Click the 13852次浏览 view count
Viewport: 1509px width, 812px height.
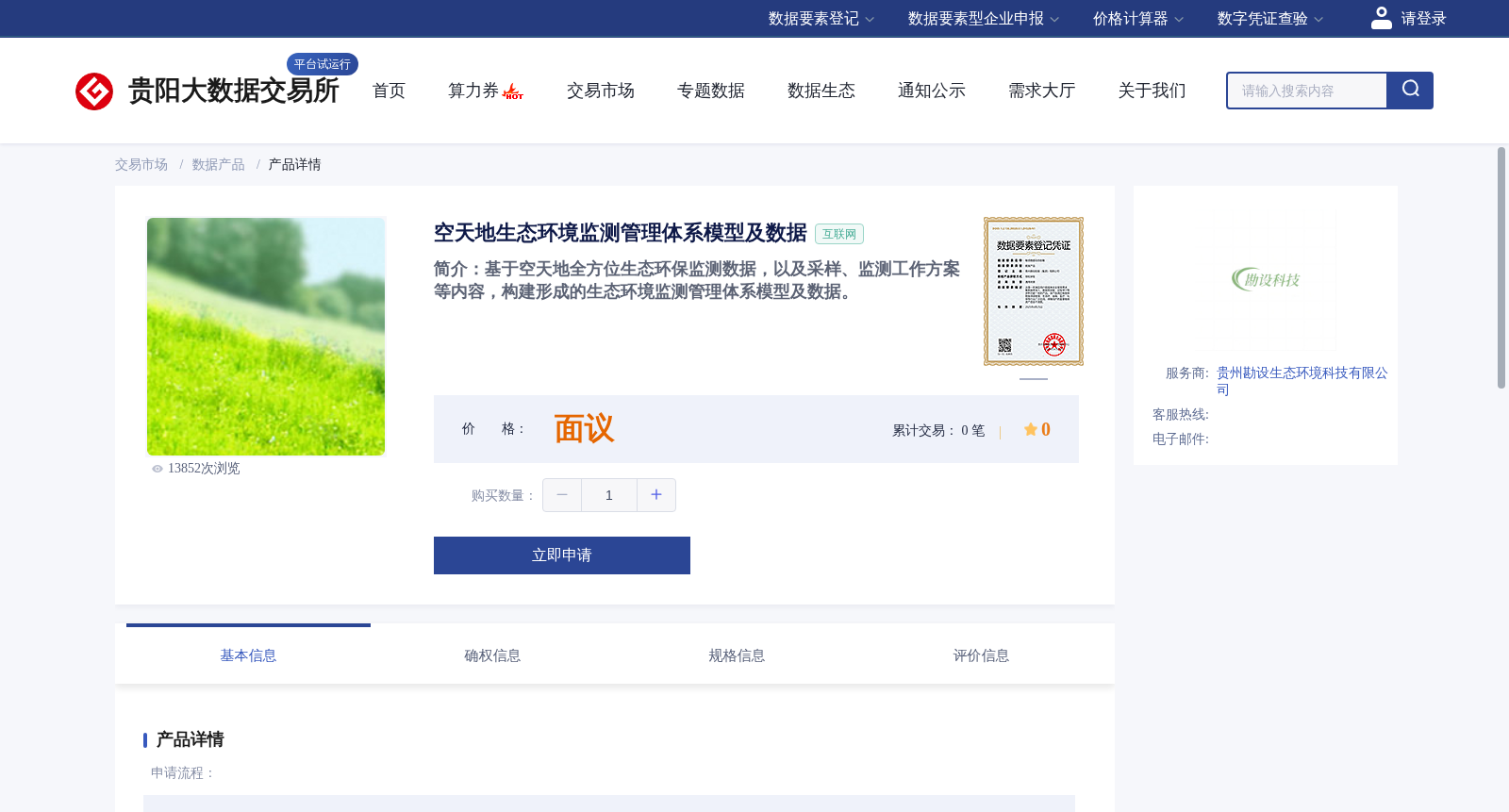pyautogui.click(x=204, y=469)
